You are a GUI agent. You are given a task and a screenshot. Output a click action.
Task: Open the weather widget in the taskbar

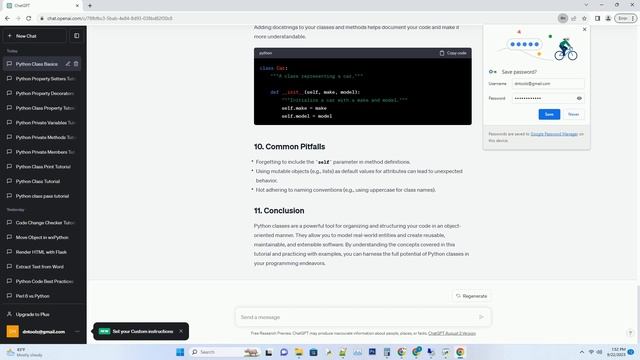[24, 352]
